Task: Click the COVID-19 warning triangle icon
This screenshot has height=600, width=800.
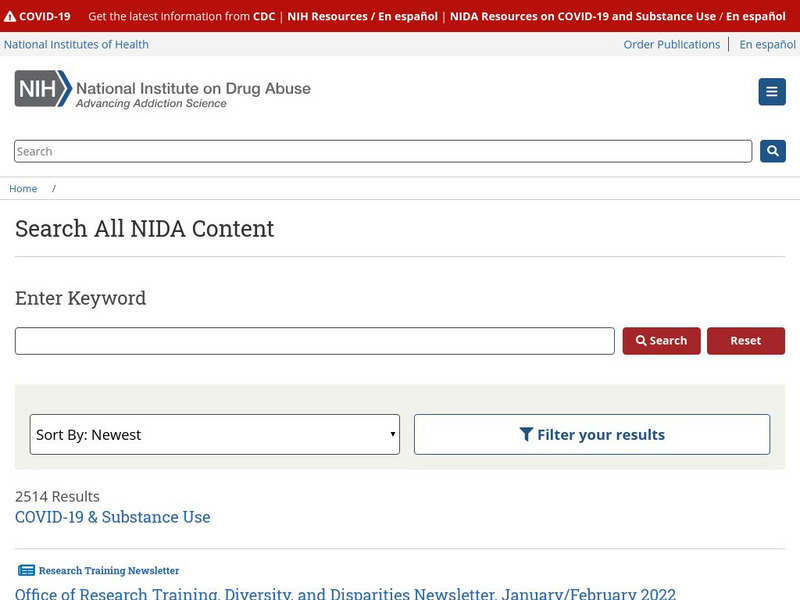Action: click(10, 16)
